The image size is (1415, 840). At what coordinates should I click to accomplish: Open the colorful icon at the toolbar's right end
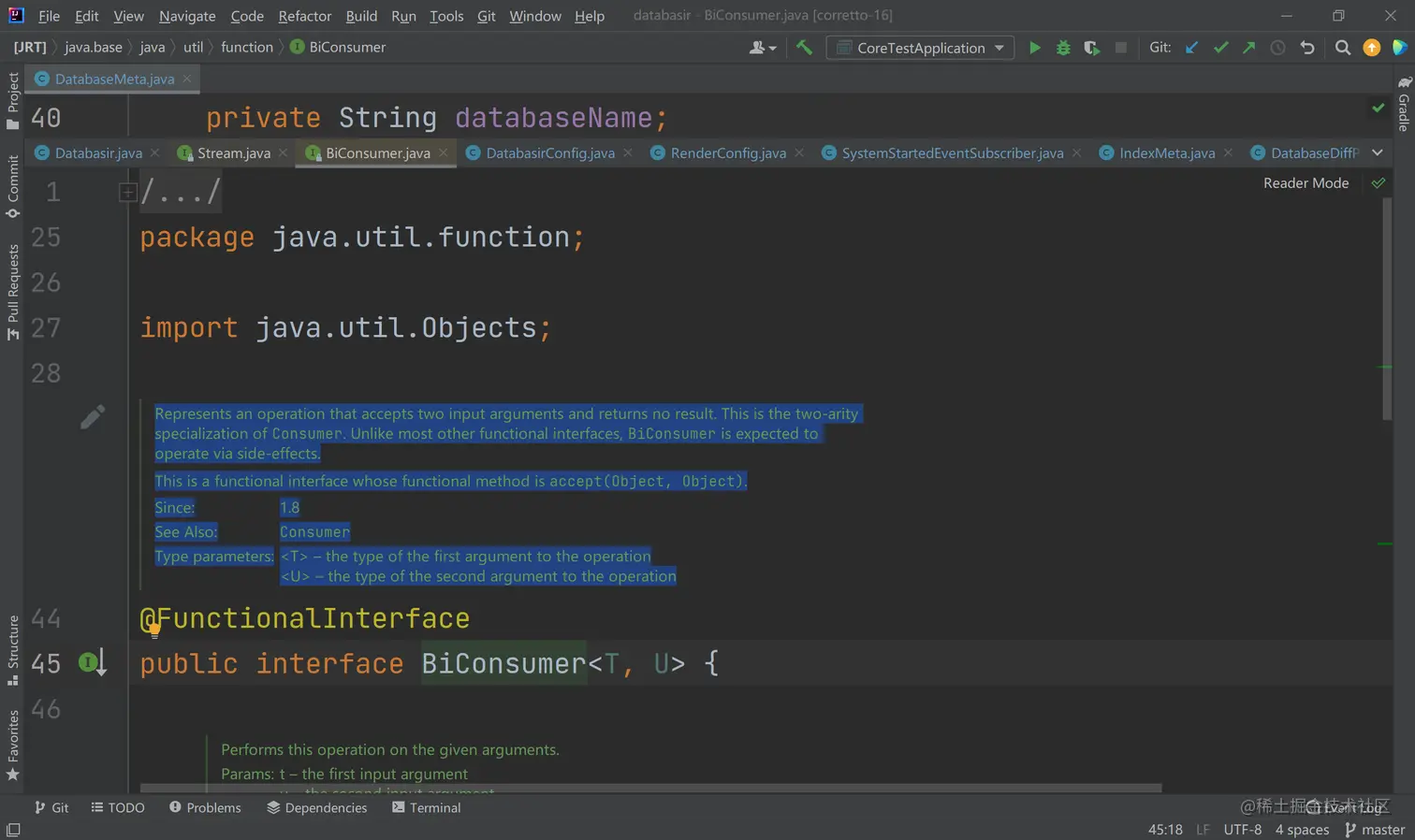(x=1400, y=48)
